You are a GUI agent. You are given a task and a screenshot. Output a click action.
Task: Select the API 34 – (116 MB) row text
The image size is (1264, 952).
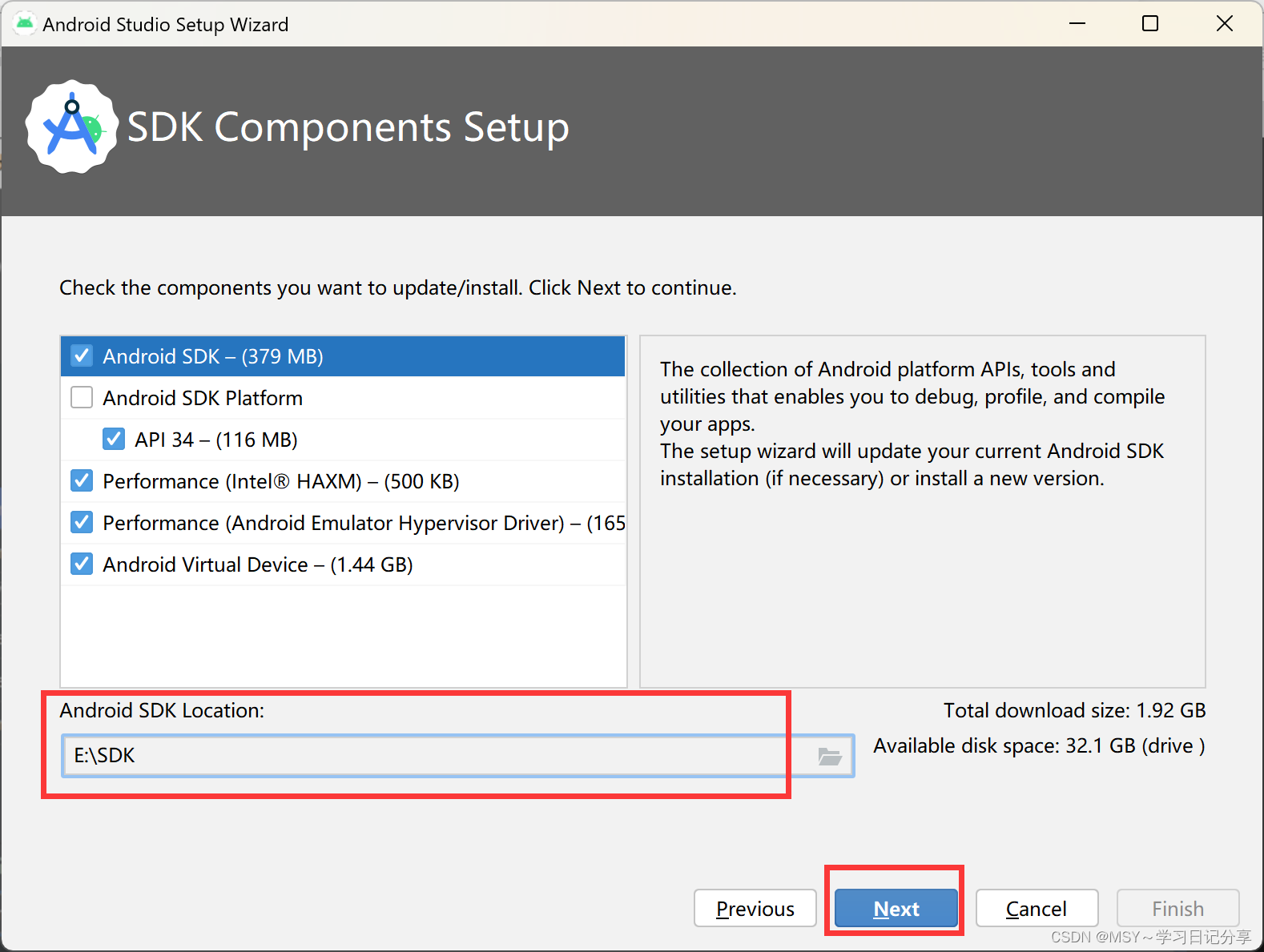[216, 440]
